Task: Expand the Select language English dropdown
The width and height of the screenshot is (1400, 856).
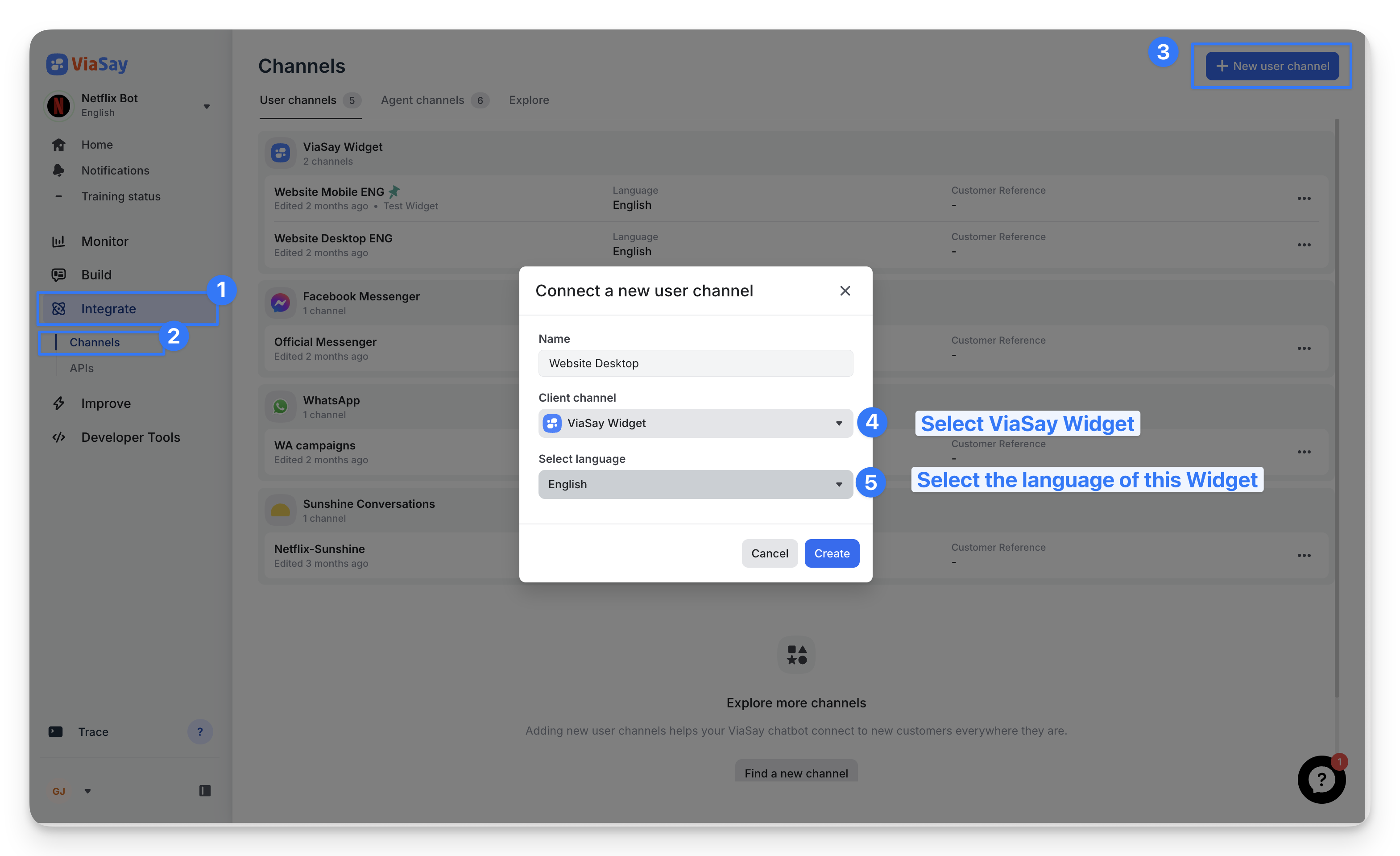Action: click(x=696, y=484)
